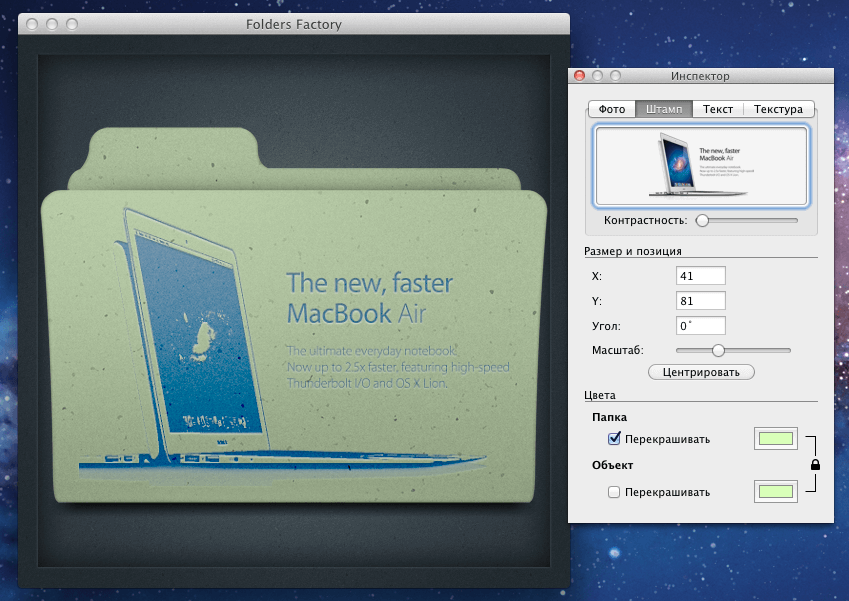
Task: Minimize the Инспектор window with yellow button
Action: point(596,75)
